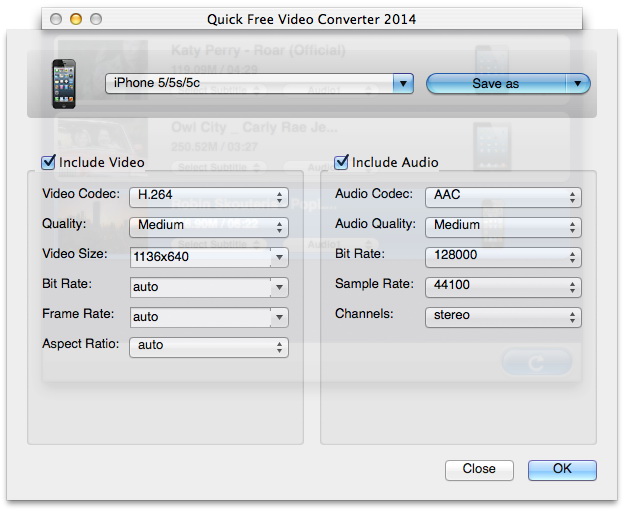Click the Audio Quality label
This screenshot has height=511, width=624.
[x=375, y=224]
